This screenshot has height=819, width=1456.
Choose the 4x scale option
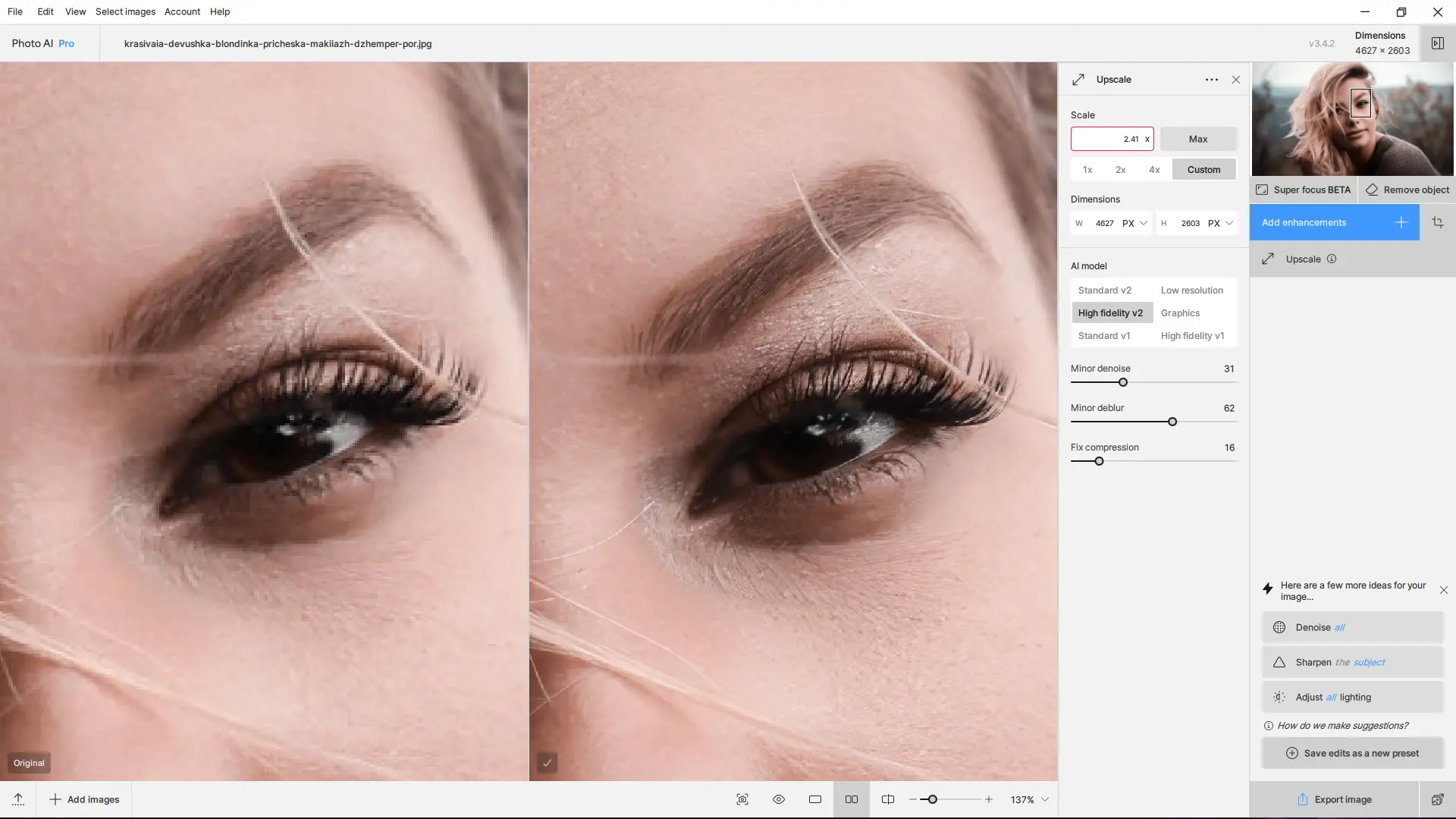click(x=1154, y=170)
